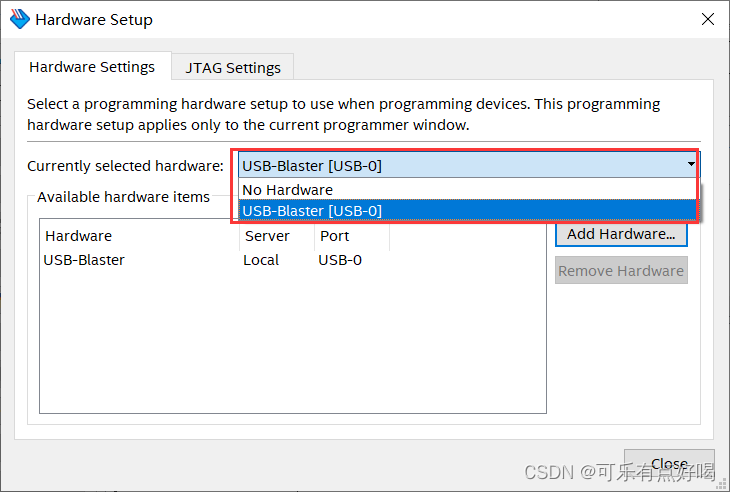The width and height of the screenshot is (730, 492).
Task: Click the Add Hardware button
Action: (x=621, y=234)
